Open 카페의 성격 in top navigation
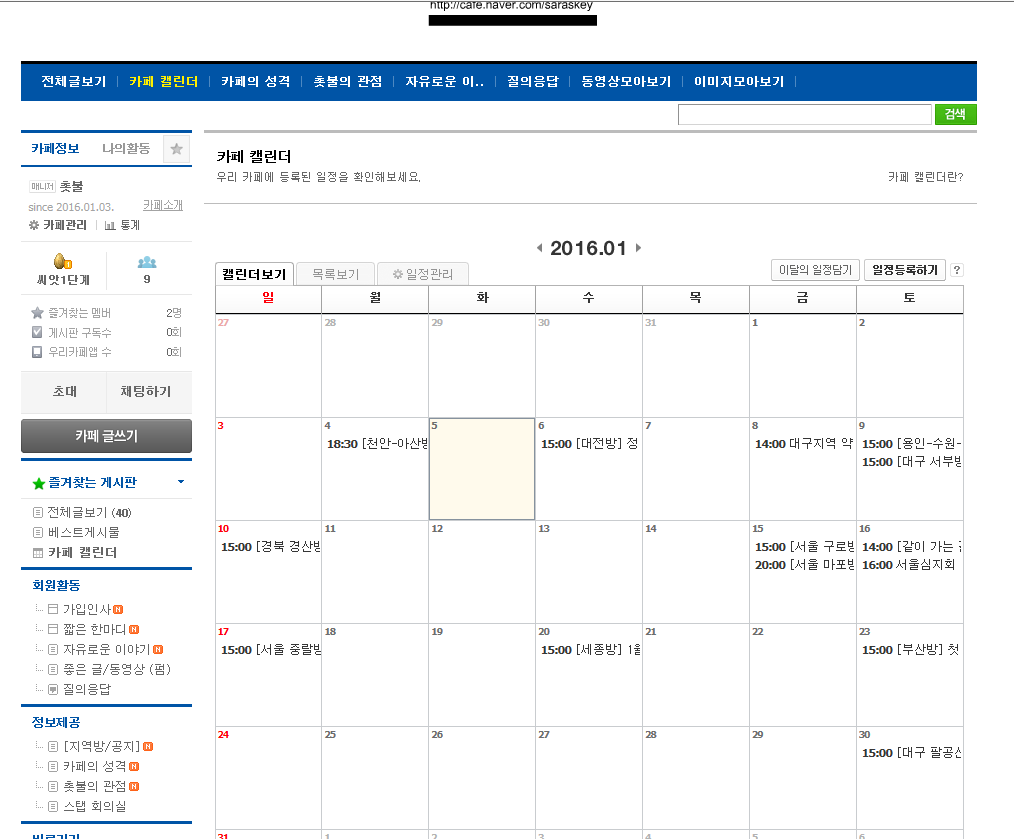 tap(255, 82)
